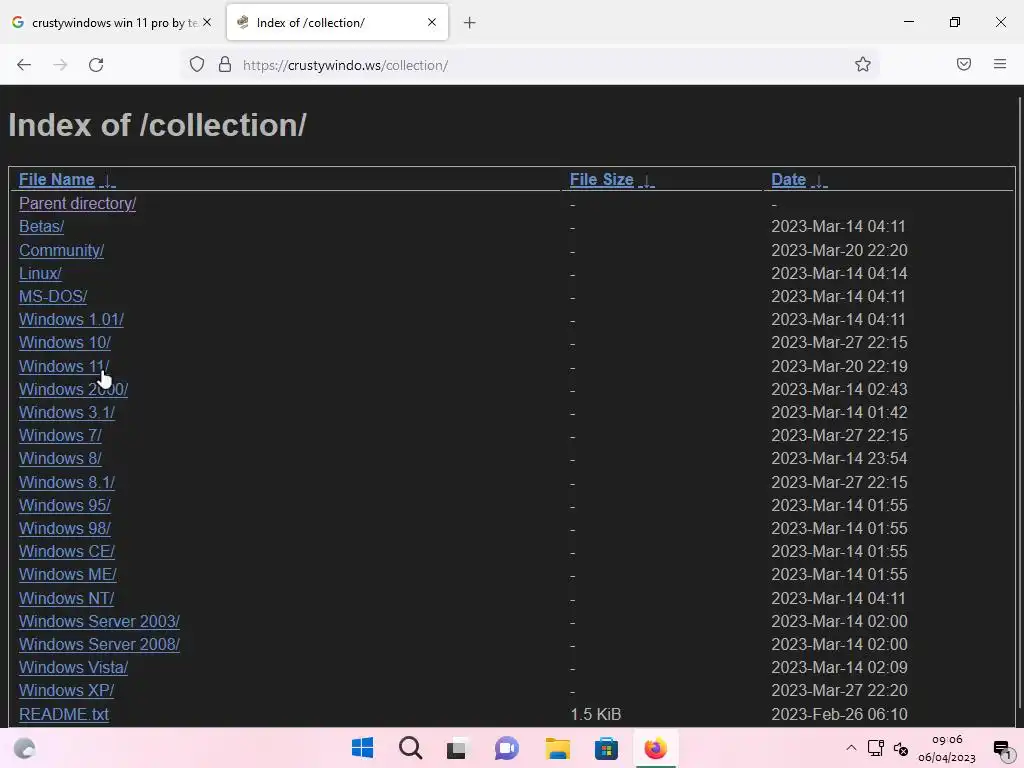Viewport: 1024px width, 768px height.
Task: Open the Windows 8/ folder link
Action: (x=60, y=458)
